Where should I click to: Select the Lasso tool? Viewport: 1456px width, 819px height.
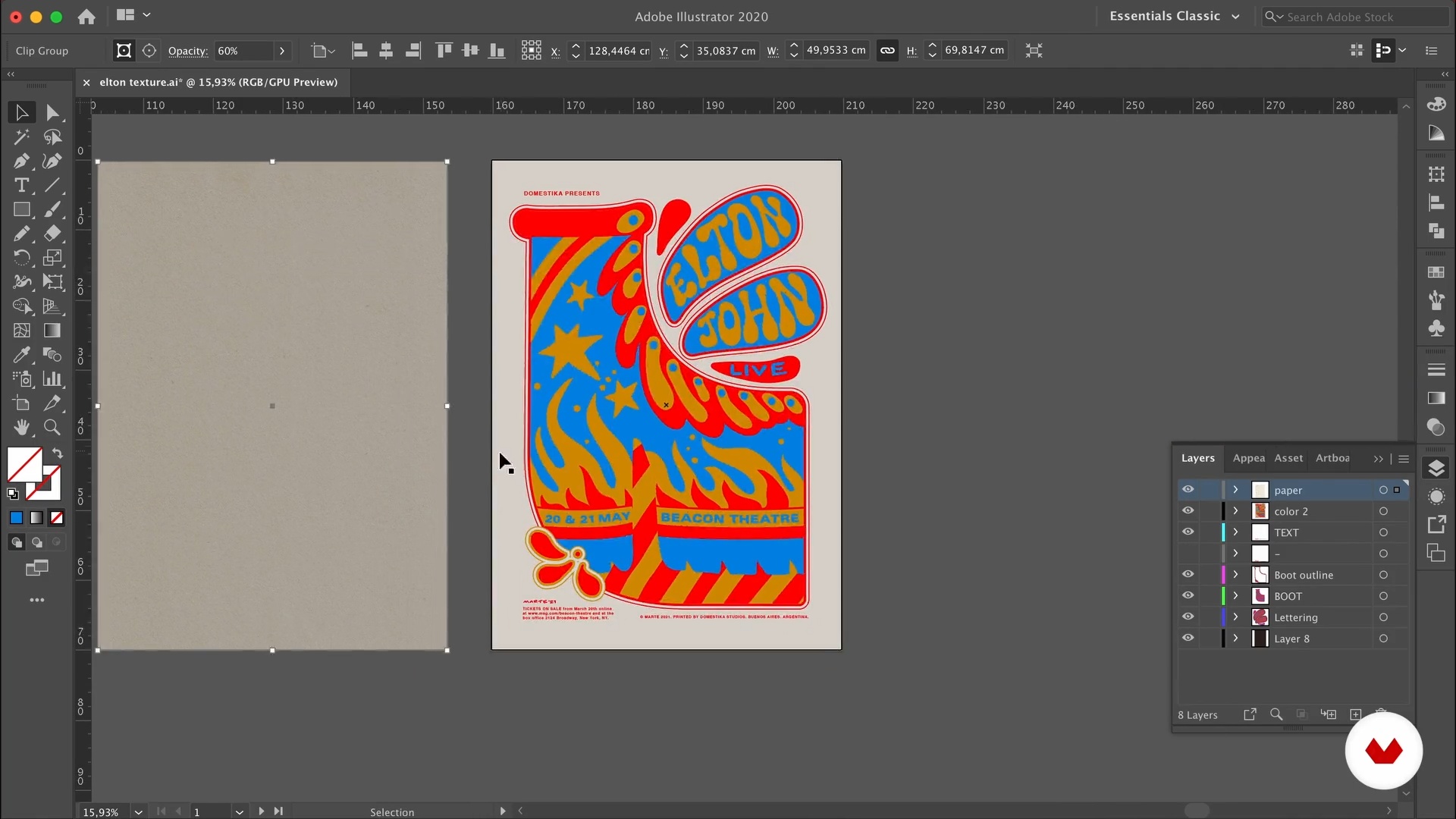point(52,137)
